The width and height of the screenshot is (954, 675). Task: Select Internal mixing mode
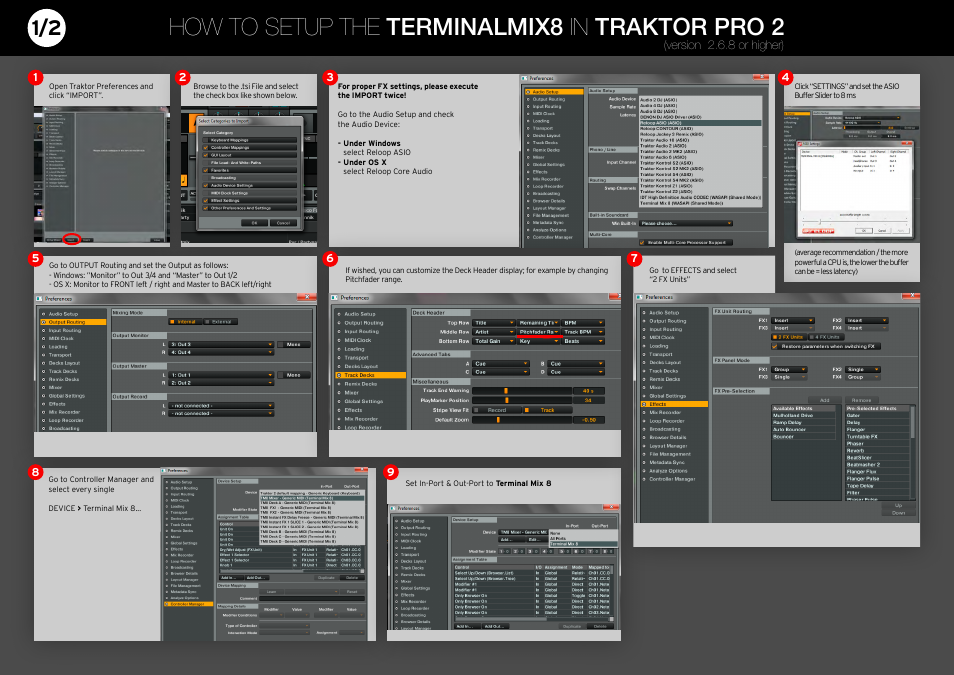pos(184,321)
